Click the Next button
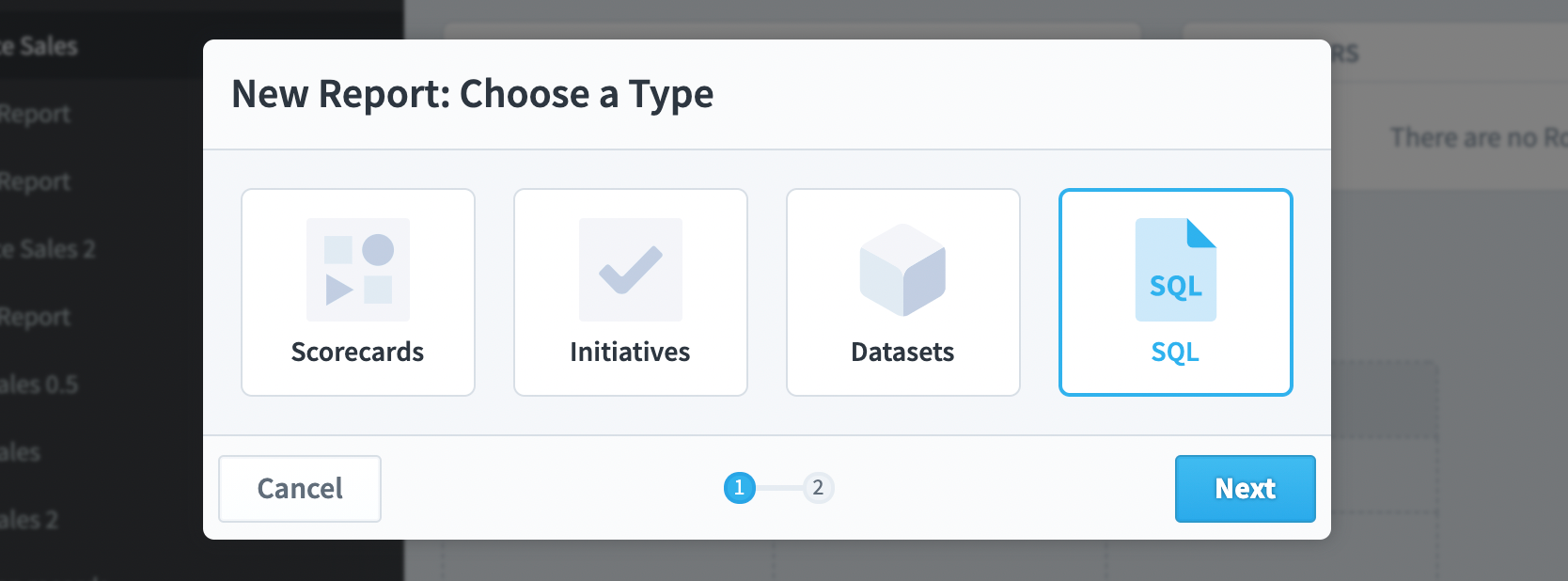This screenshot has height=581, width=1568. click(1246, 489)
